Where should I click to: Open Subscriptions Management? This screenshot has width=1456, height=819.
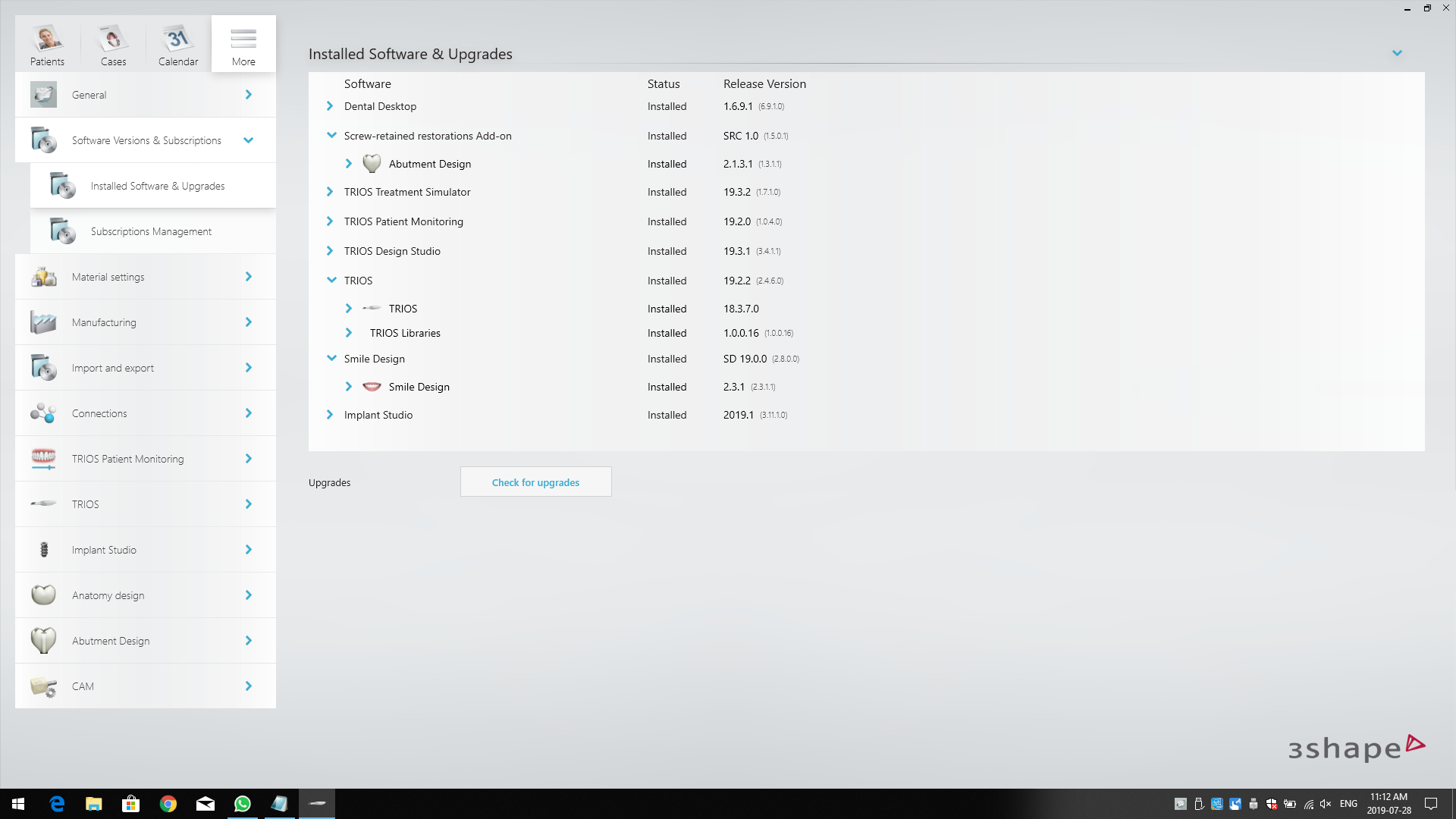click(x=150, y=231)
